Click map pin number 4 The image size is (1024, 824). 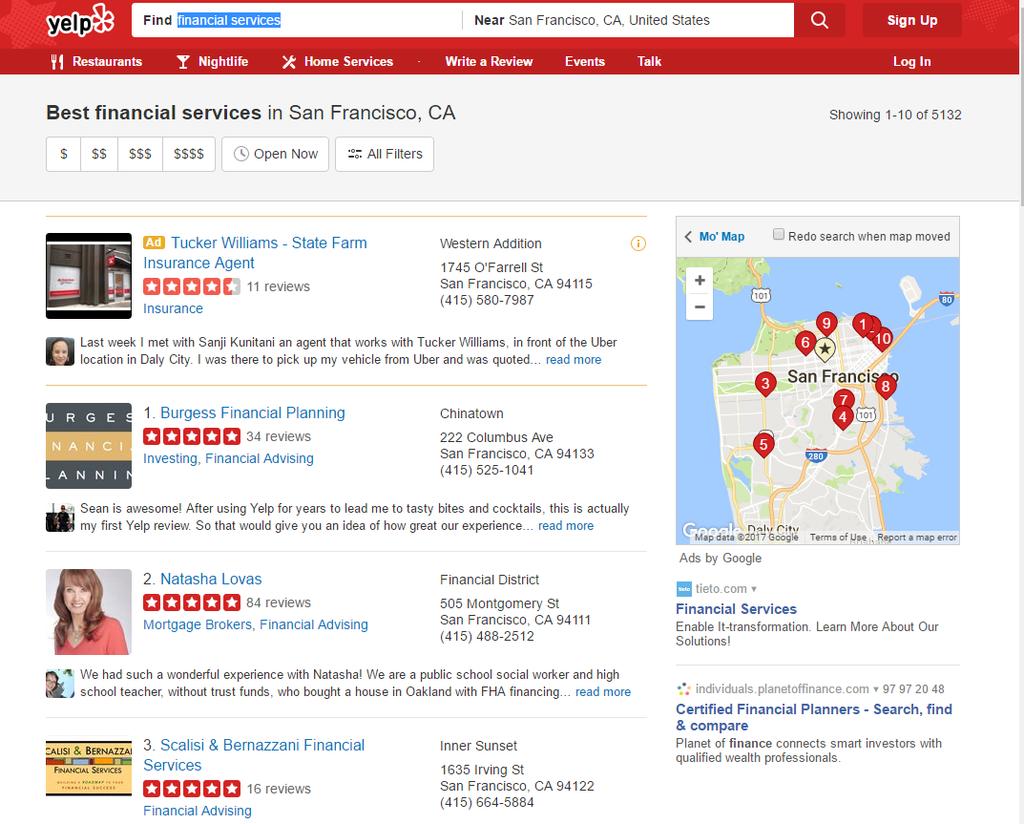pyautogui.click(x=842, y=418)
